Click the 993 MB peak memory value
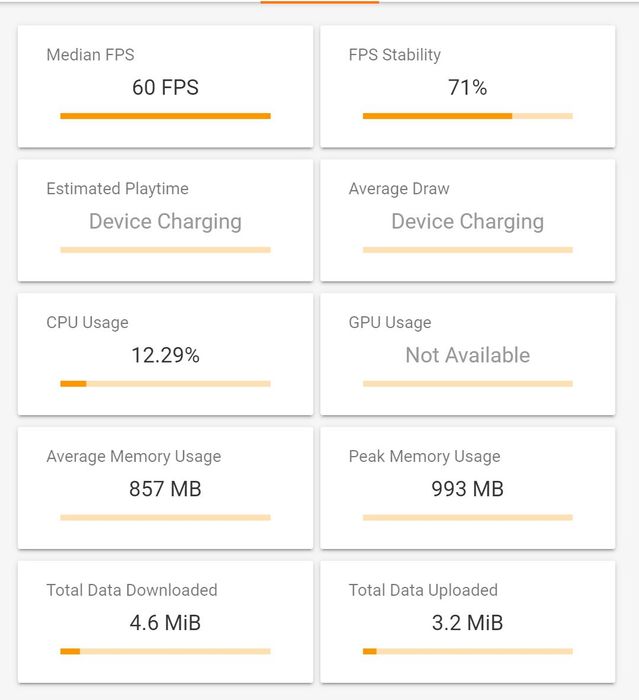Image resolution: width=639 pixels, height=700 pixels. (468, 489)
